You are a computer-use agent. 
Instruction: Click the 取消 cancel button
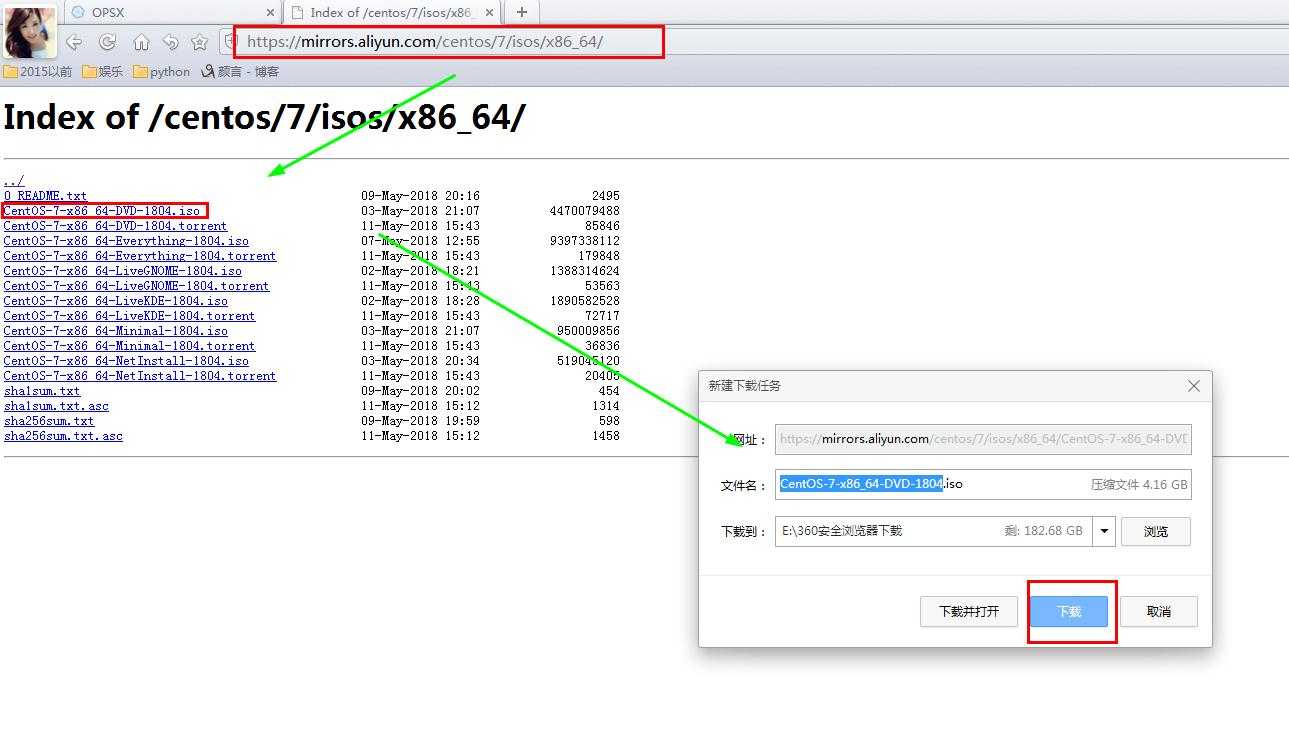[1159, 611]
